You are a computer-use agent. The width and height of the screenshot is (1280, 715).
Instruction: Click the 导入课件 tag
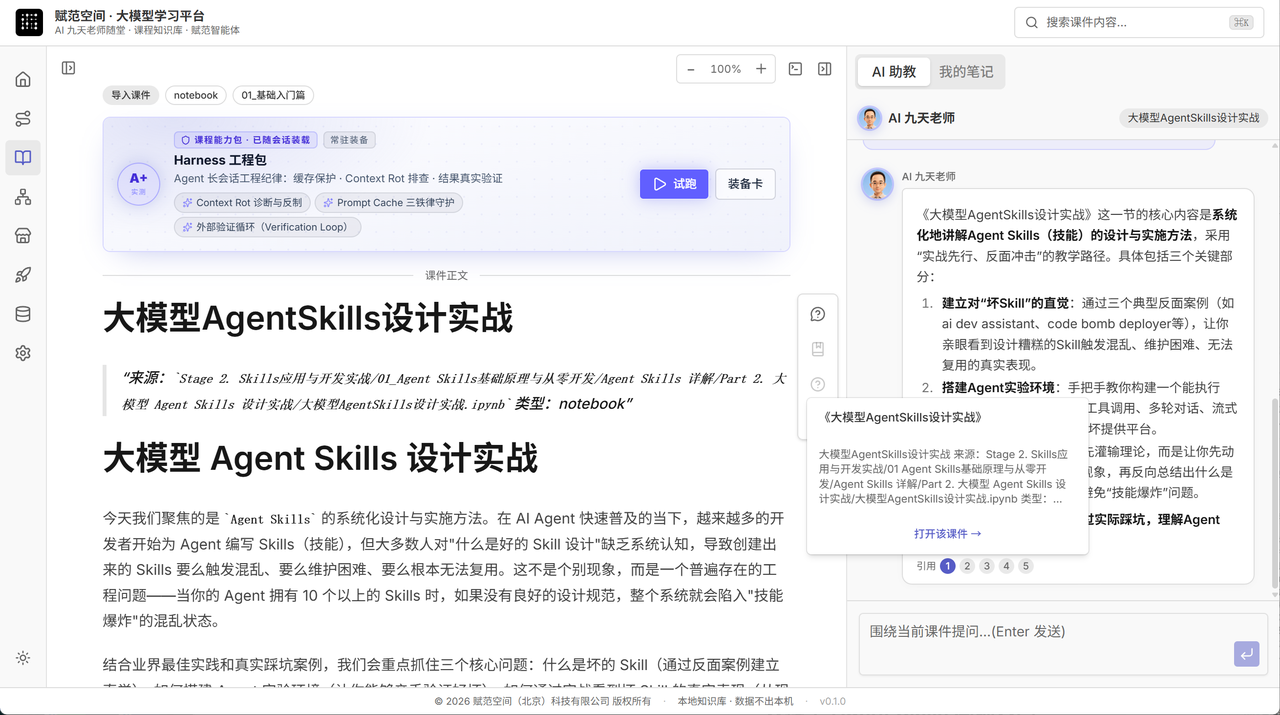click(131, 95)
